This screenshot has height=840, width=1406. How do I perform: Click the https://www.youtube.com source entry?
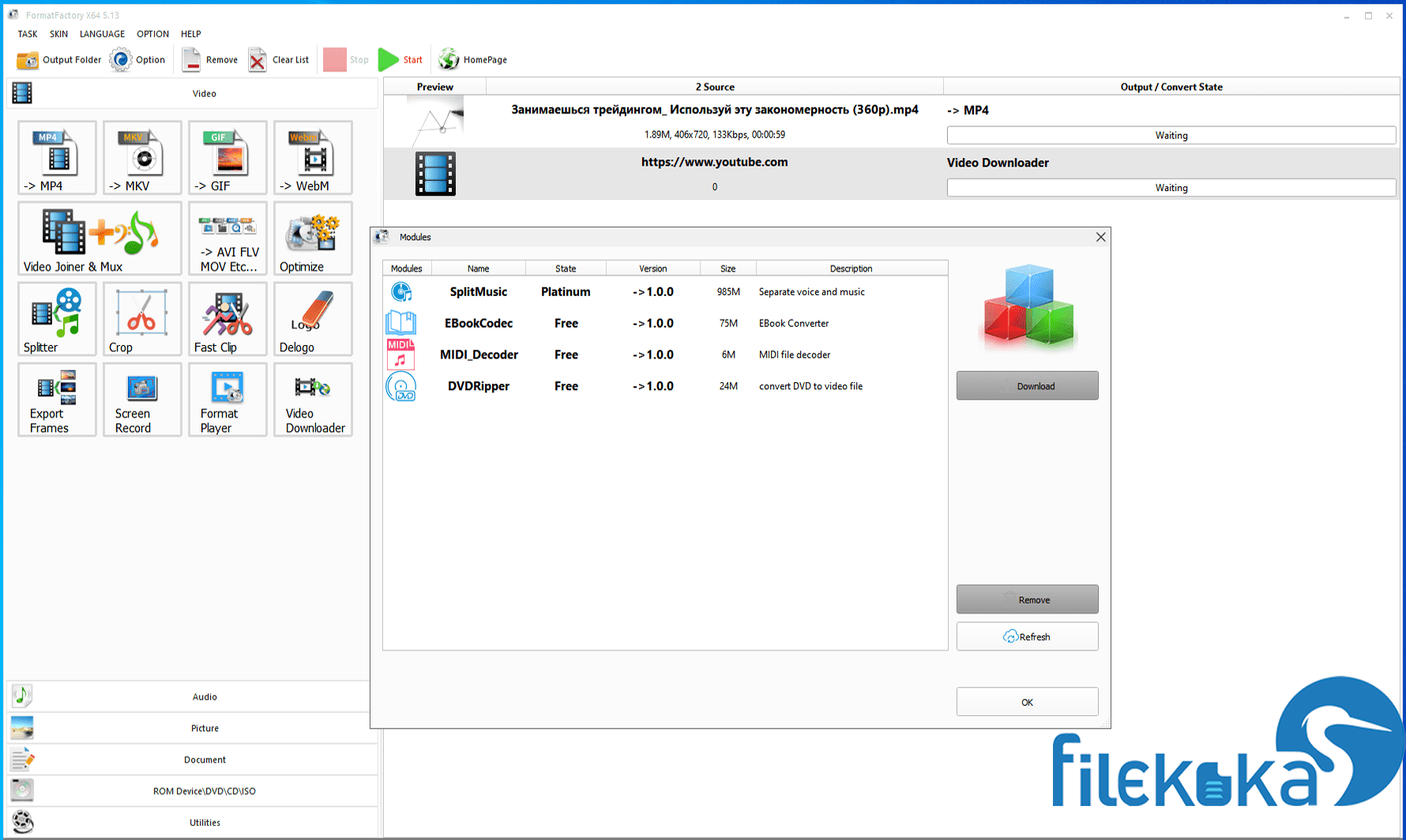[x=714, y=163]
